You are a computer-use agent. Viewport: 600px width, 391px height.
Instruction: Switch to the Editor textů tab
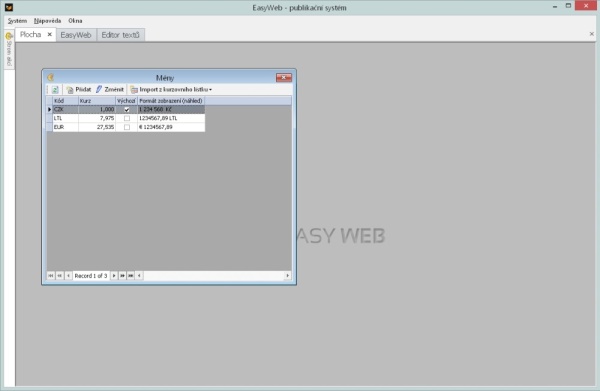pyautogui.click(x=121, y=35)
